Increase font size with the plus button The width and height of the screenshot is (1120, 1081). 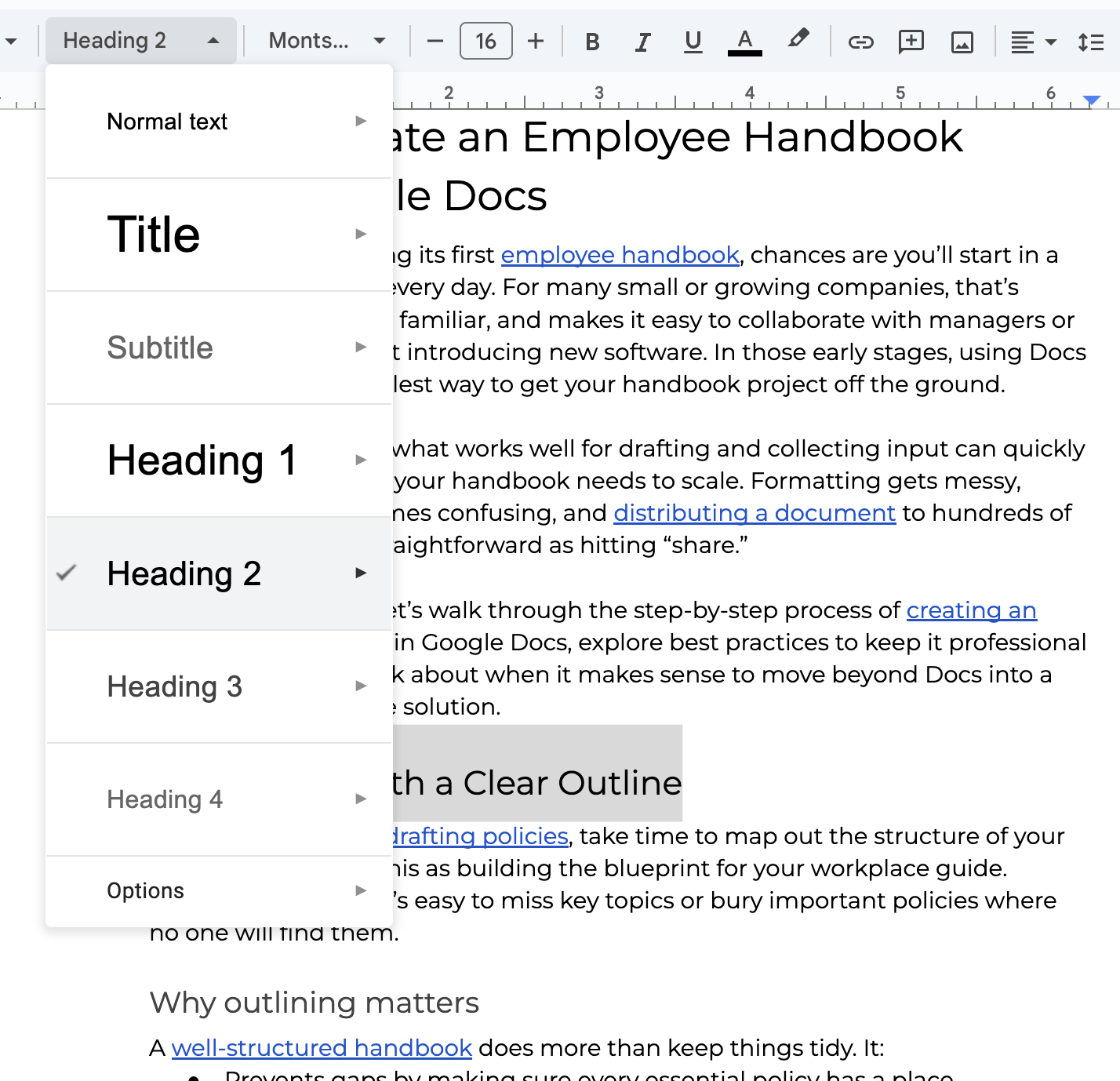click(536, 41)
